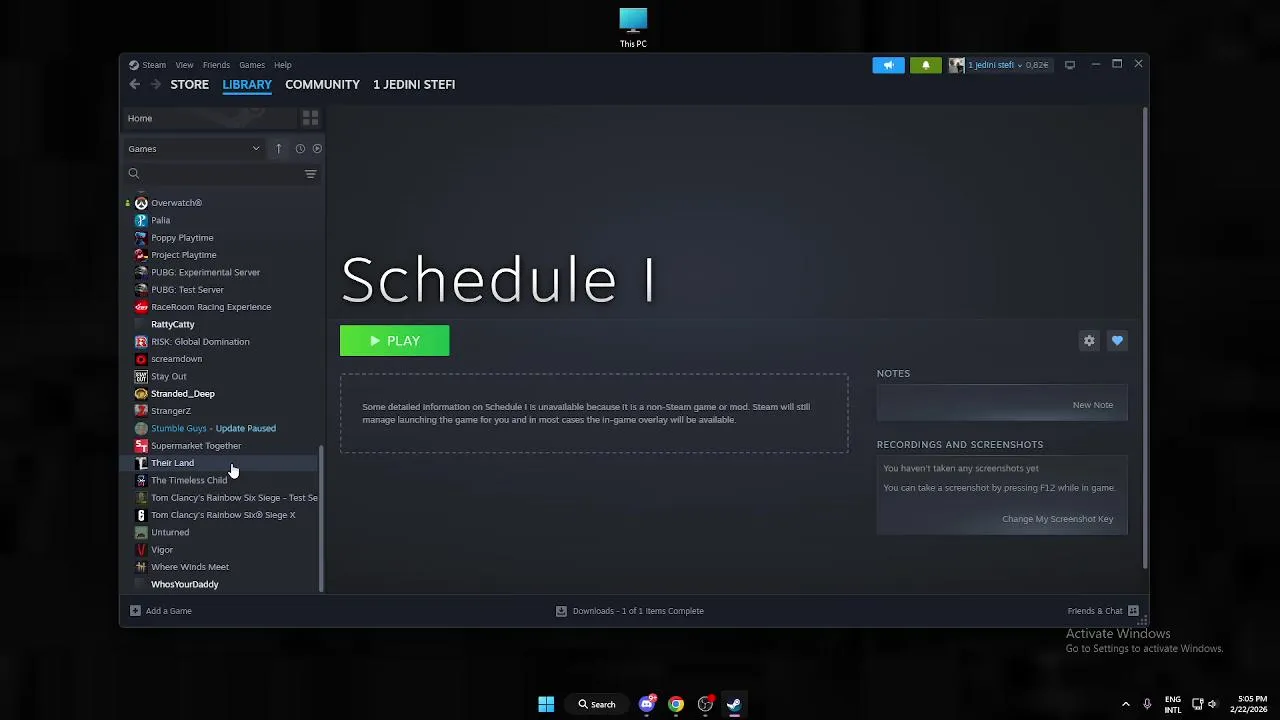
Task: Click the game list vertical scrollbar
Action: [321, 518]
